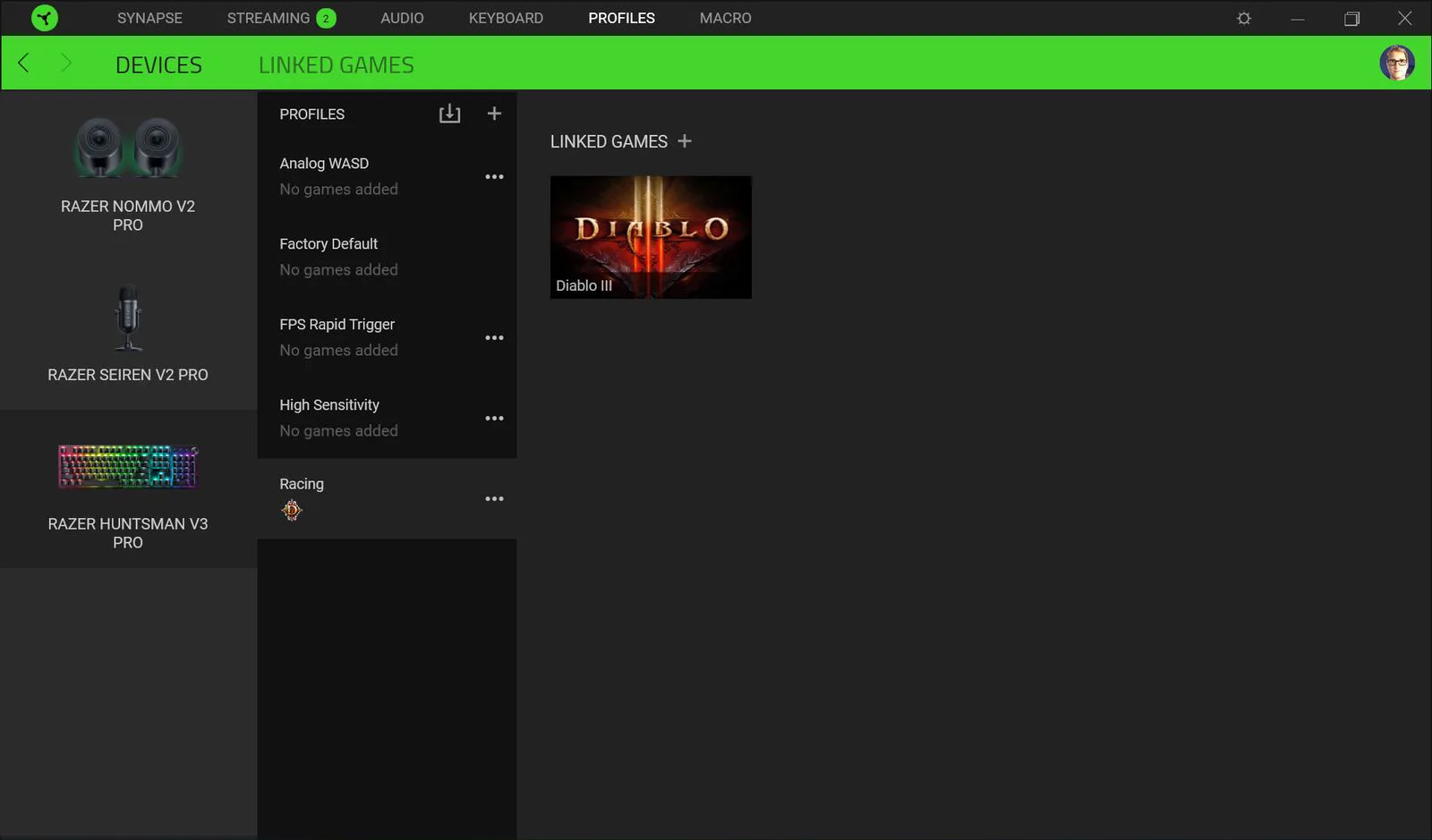Click the Profiles panel heading
This screenshot has width=1432, height=840.
311,115
